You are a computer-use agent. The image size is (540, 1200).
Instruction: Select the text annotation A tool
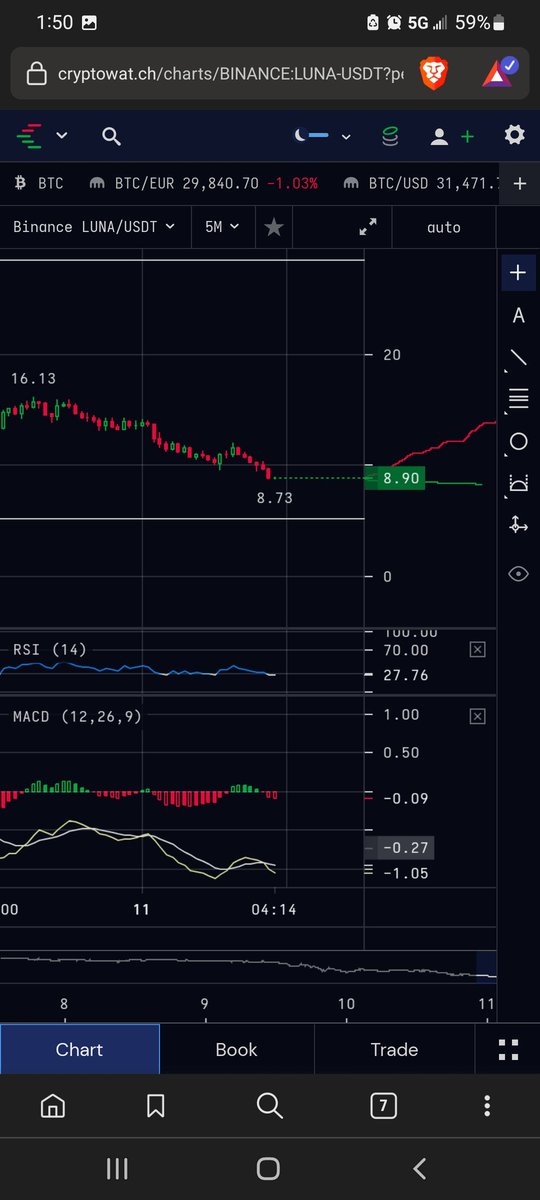pyautogui.click(x=518, y=316)
